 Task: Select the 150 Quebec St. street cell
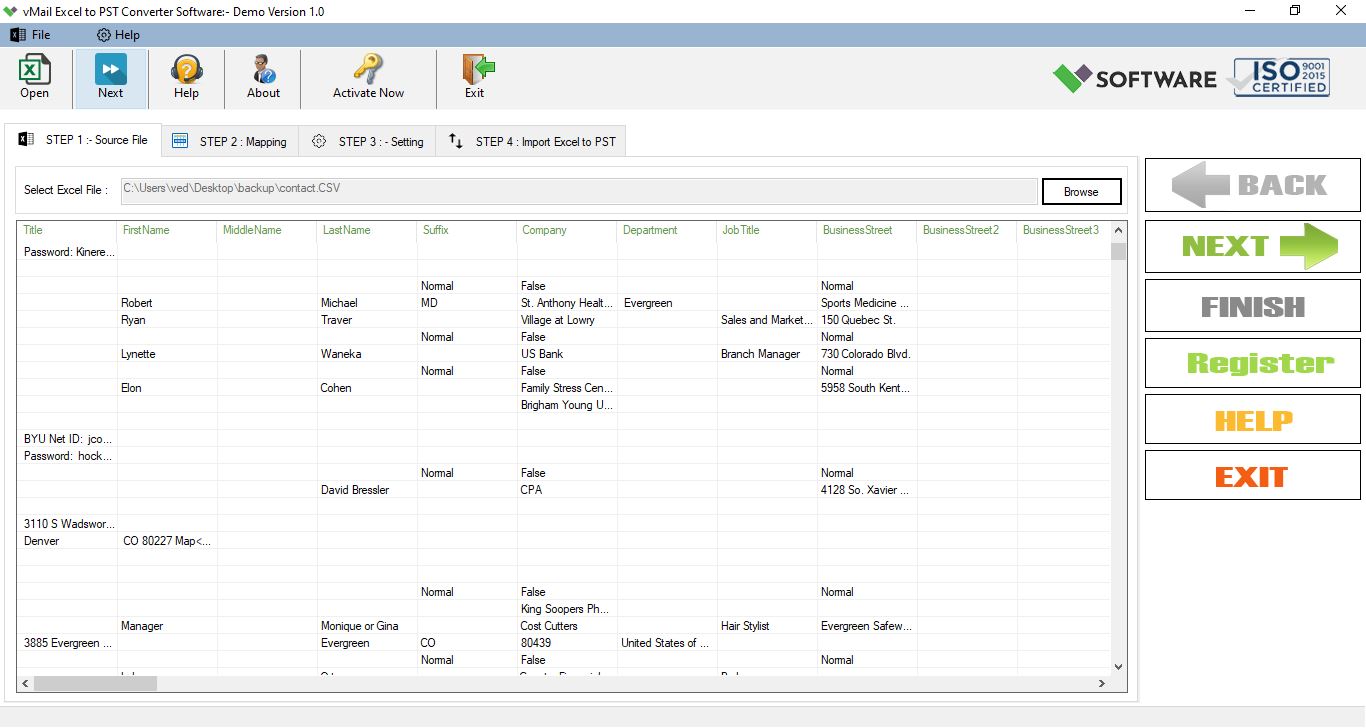pyautogui.click(x=867, y=320)
